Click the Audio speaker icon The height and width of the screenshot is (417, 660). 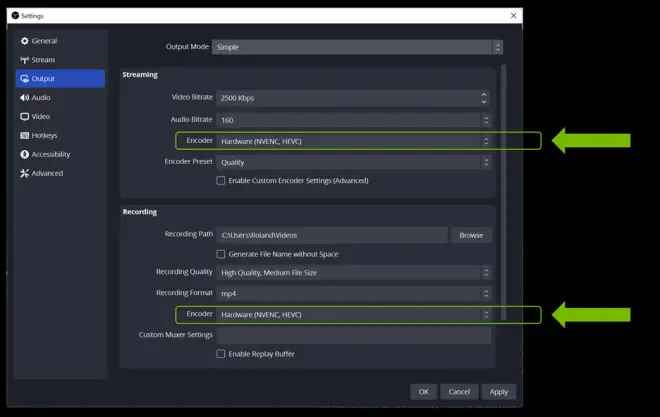[x=24, y=98]
